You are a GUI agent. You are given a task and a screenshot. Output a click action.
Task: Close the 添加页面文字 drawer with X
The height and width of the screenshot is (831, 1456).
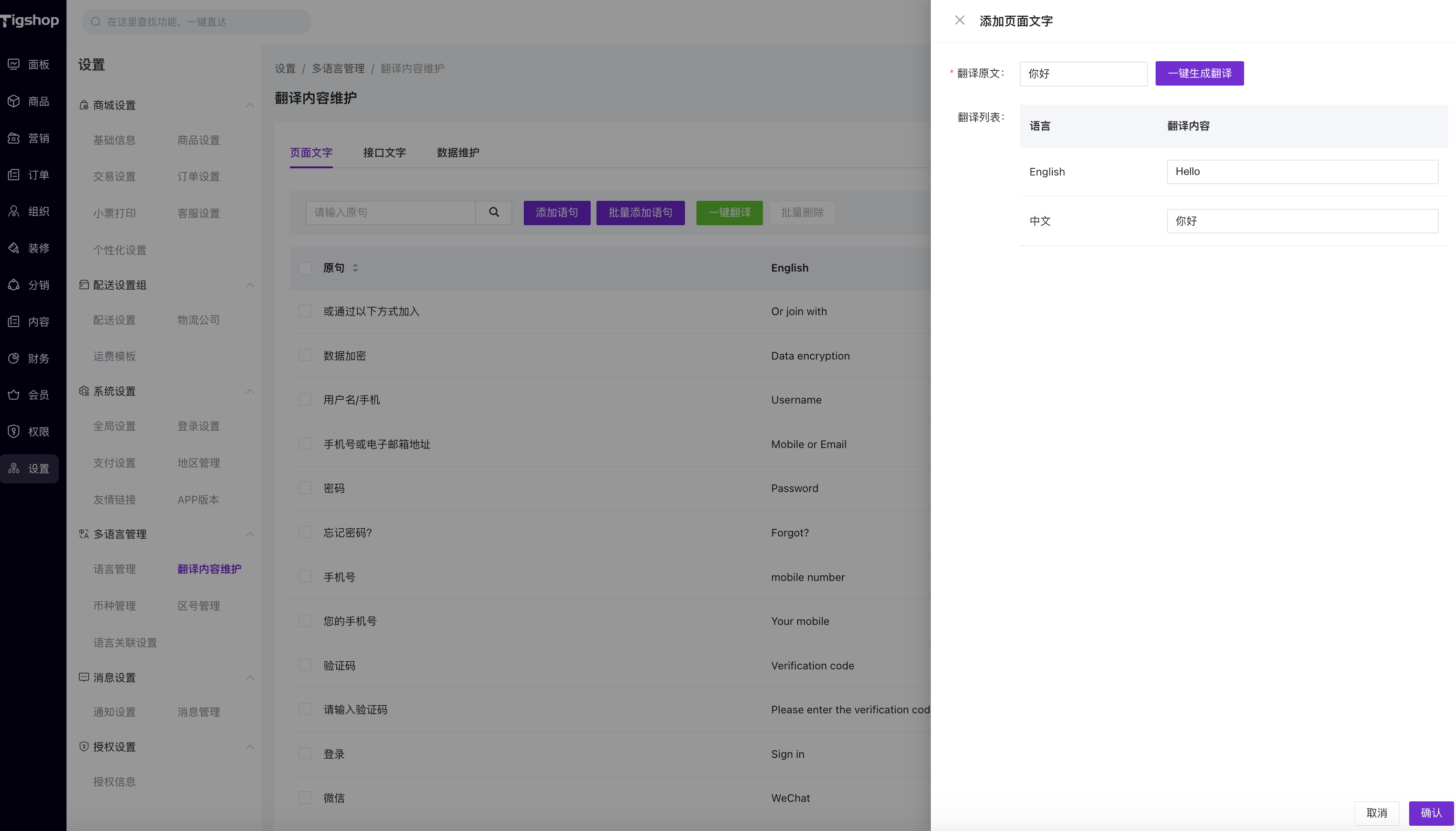click(959, 21)
